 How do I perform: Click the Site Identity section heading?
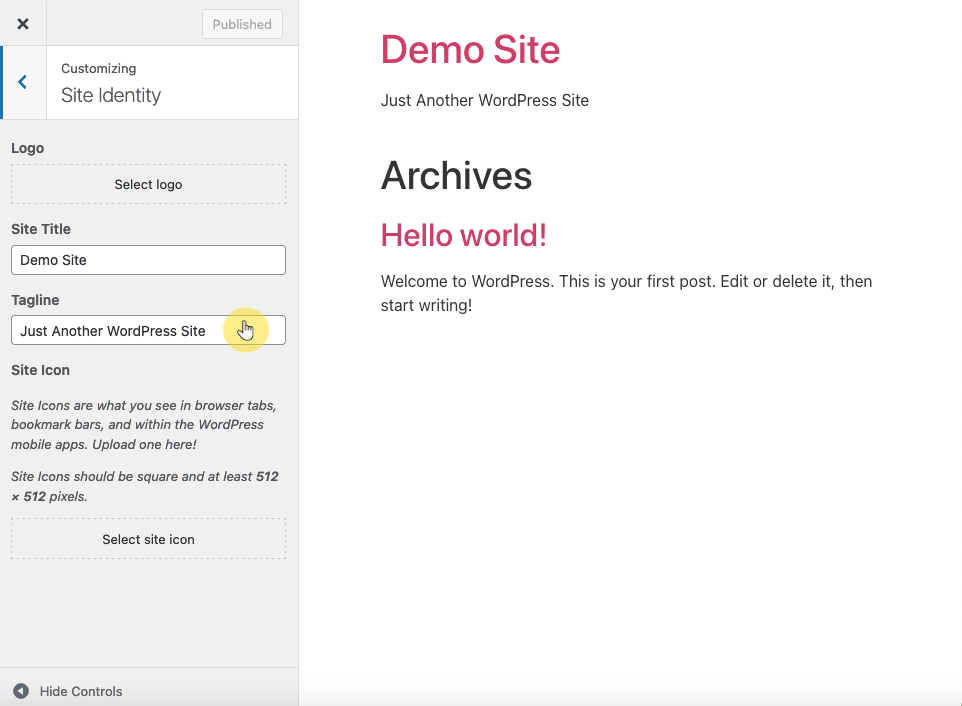point(111,95)
